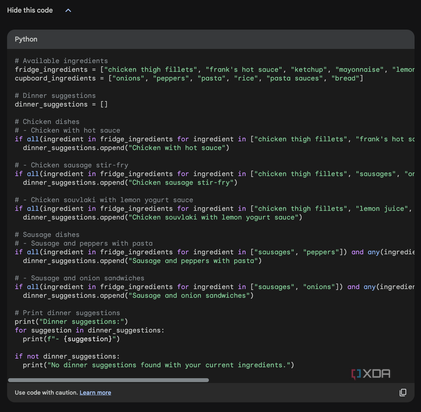Click the comment about Chicken souvlaki with lemon yogurt sauce
Screen dimensions: 421x412
(x=104, y=200)
